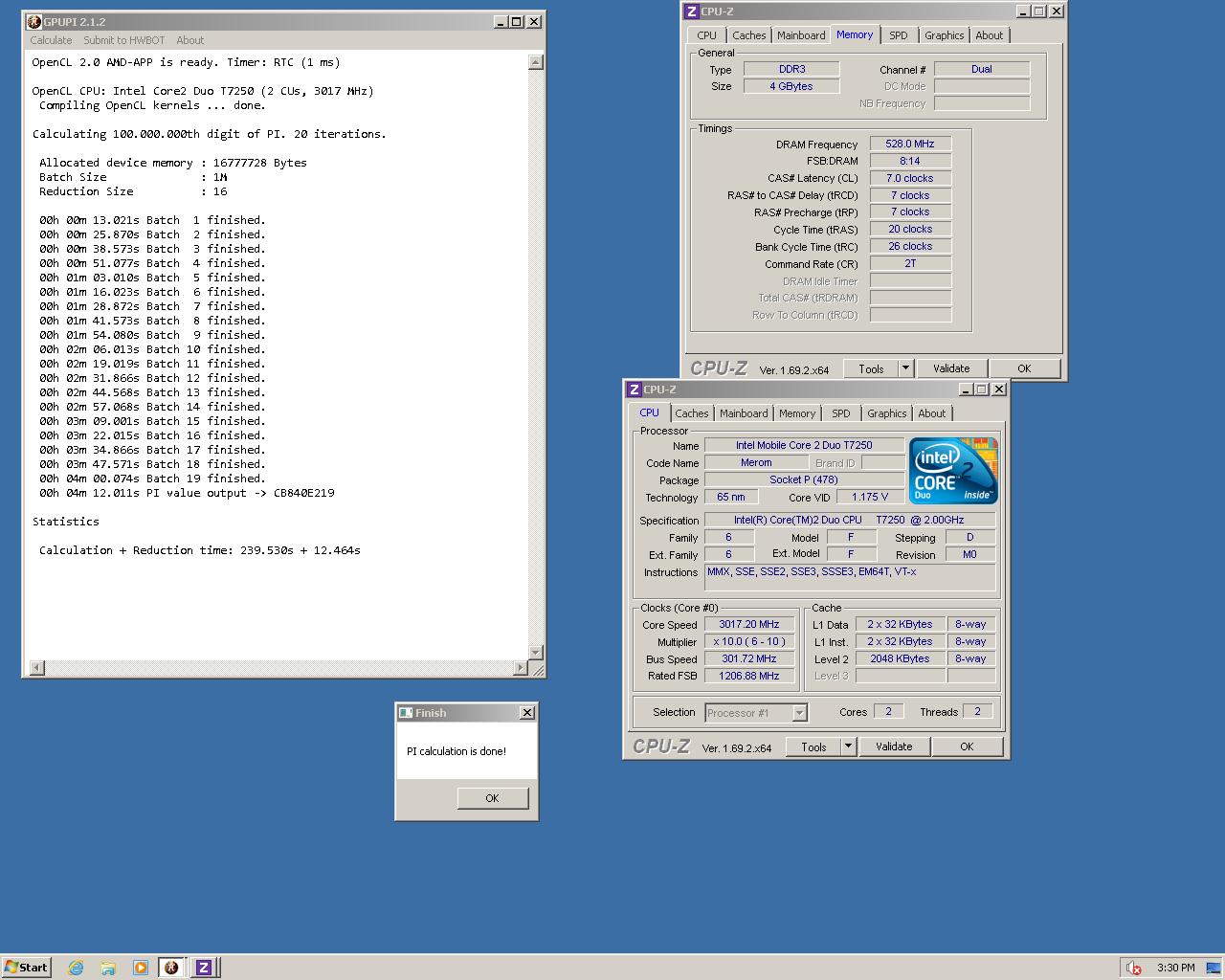Screen dimensions: 1225x980
Task: Expand Tools dropdown arrow in CPU window
Action: click(x=848, y=746)
